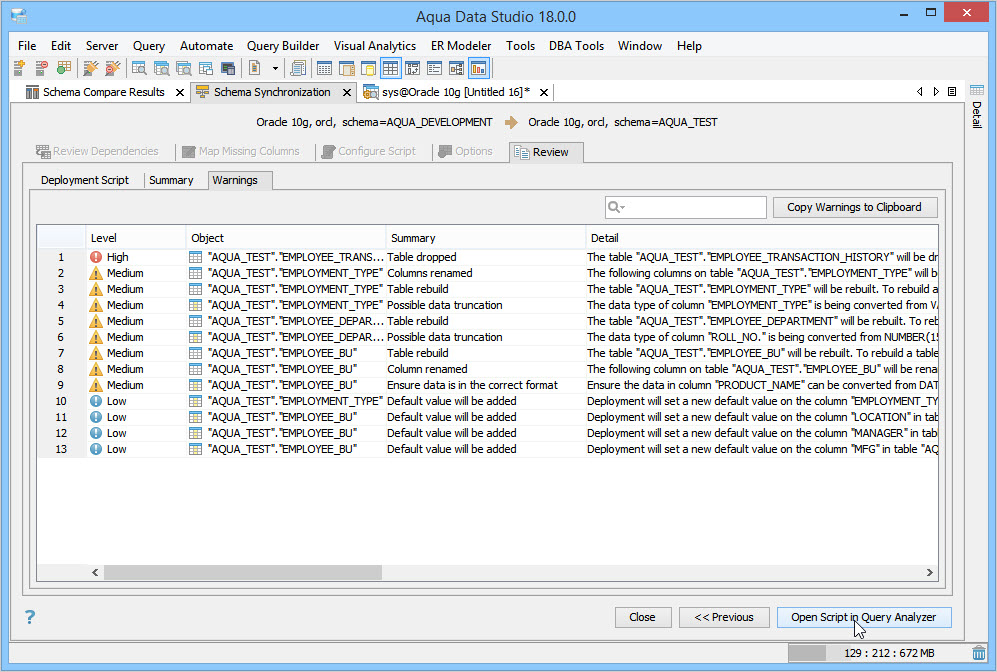Click the window with yellow note icon
The image size is (997, 672).
pyautogui.click(x=368, y=68)
